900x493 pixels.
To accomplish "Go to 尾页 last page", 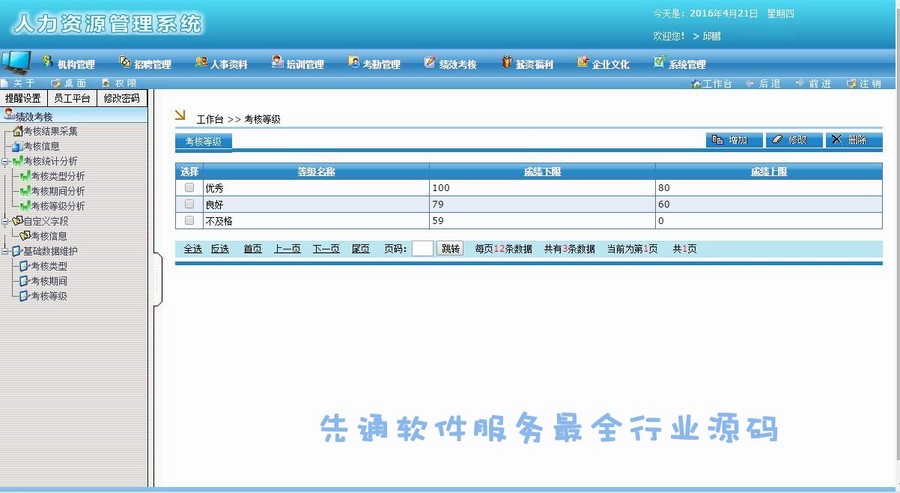I will click(360, 249).
